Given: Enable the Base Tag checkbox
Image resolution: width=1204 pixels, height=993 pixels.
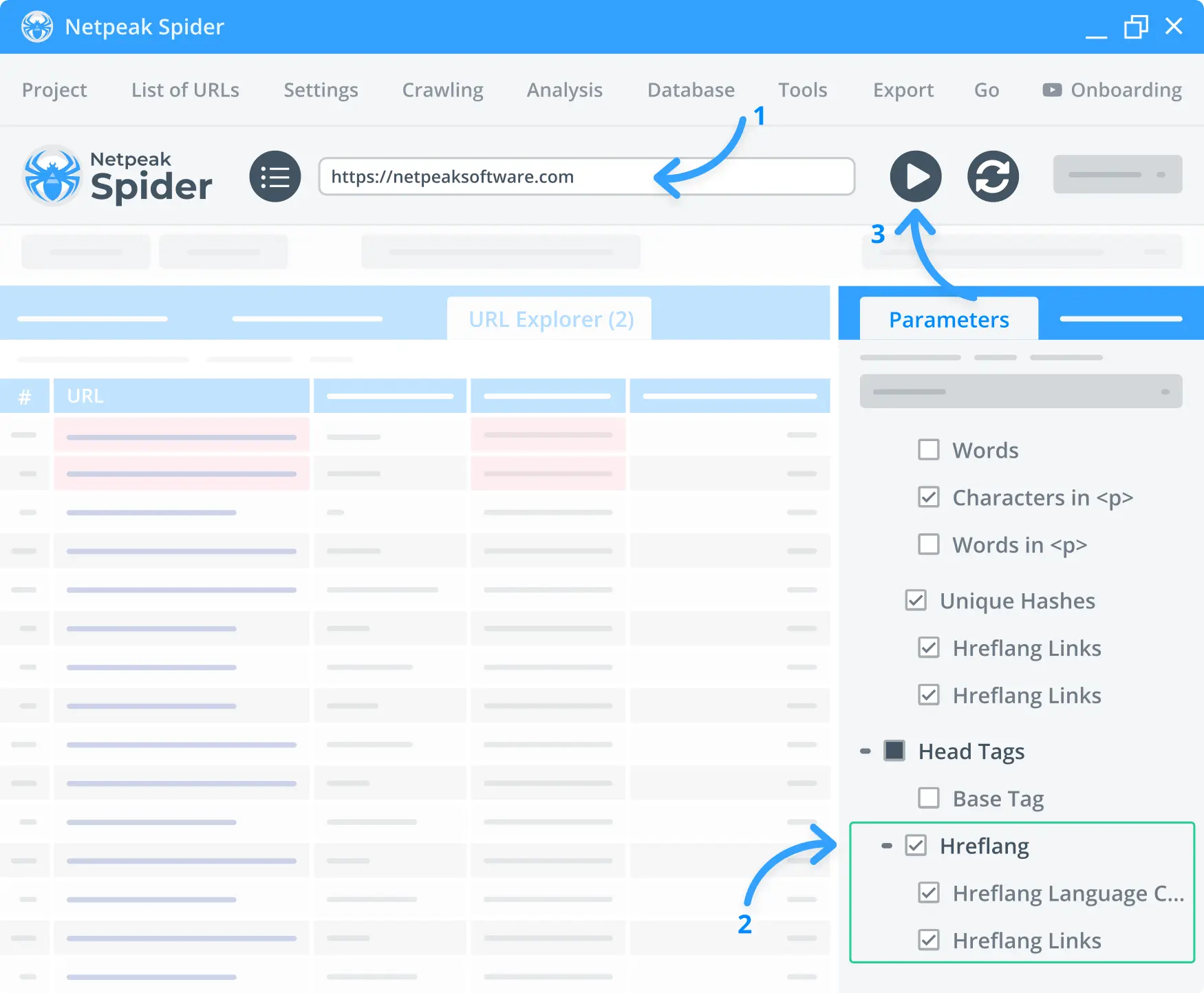Looking at the screenshot, I should pyautogui.click(x=929, y=798).
